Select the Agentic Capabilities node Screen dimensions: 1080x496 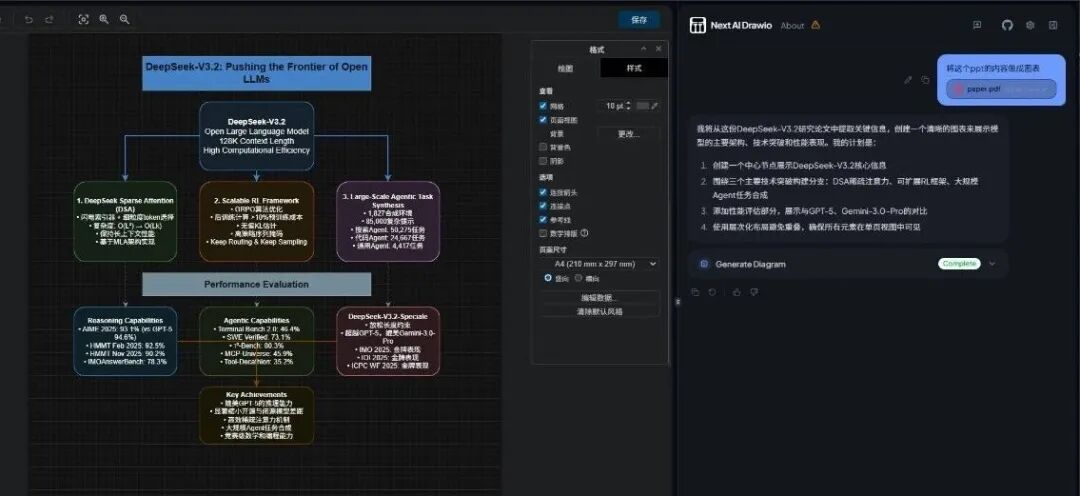(256, 341)
